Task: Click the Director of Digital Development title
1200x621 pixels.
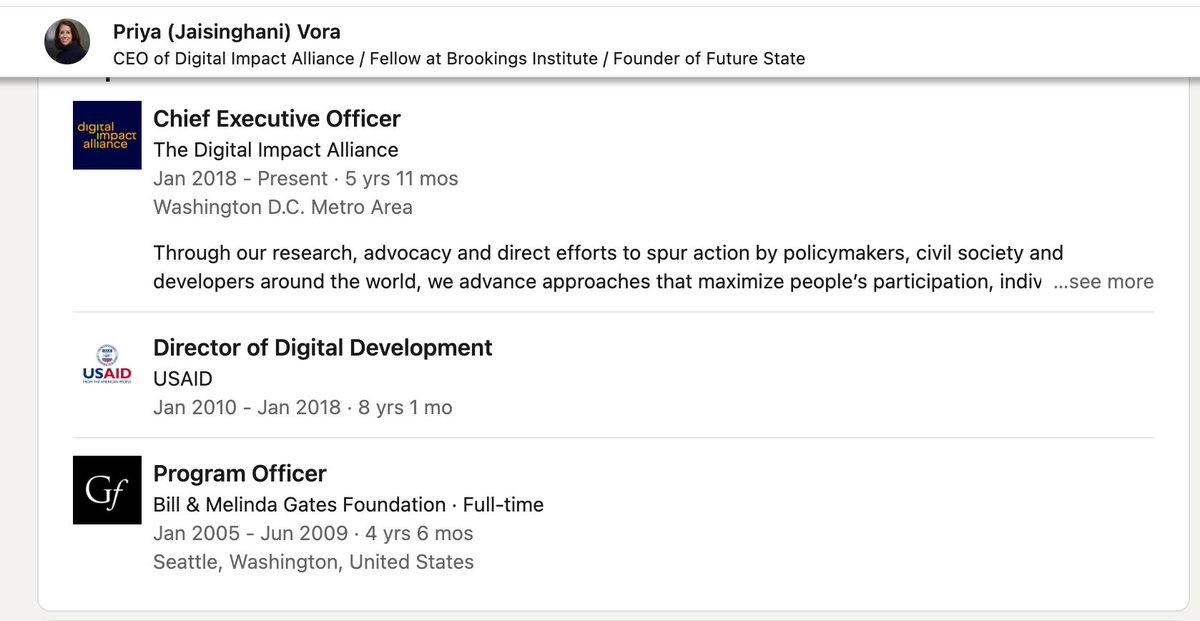Action: tap(322, 348)
